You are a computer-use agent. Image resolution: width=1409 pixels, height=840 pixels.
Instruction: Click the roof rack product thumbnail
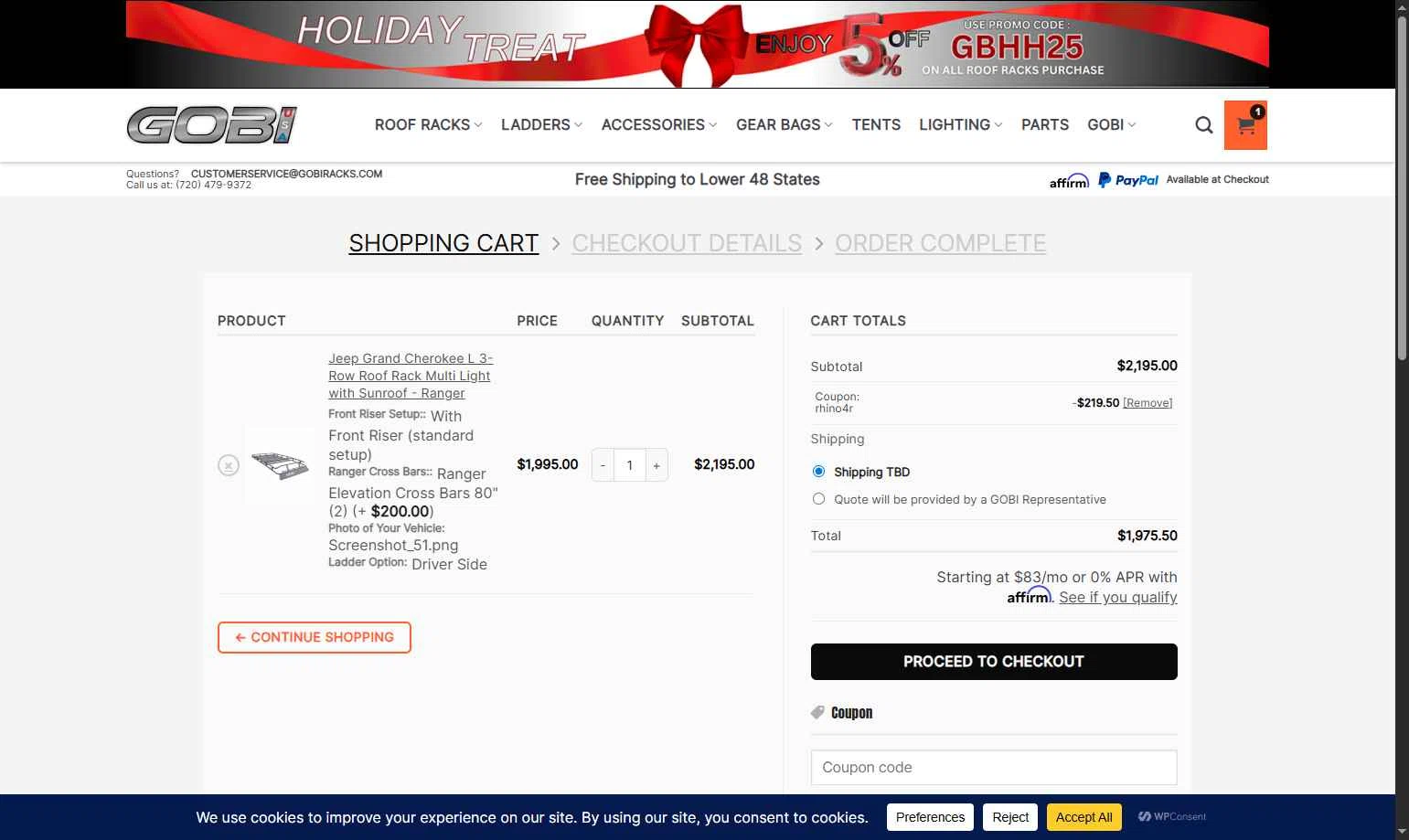tap(280, 465)
